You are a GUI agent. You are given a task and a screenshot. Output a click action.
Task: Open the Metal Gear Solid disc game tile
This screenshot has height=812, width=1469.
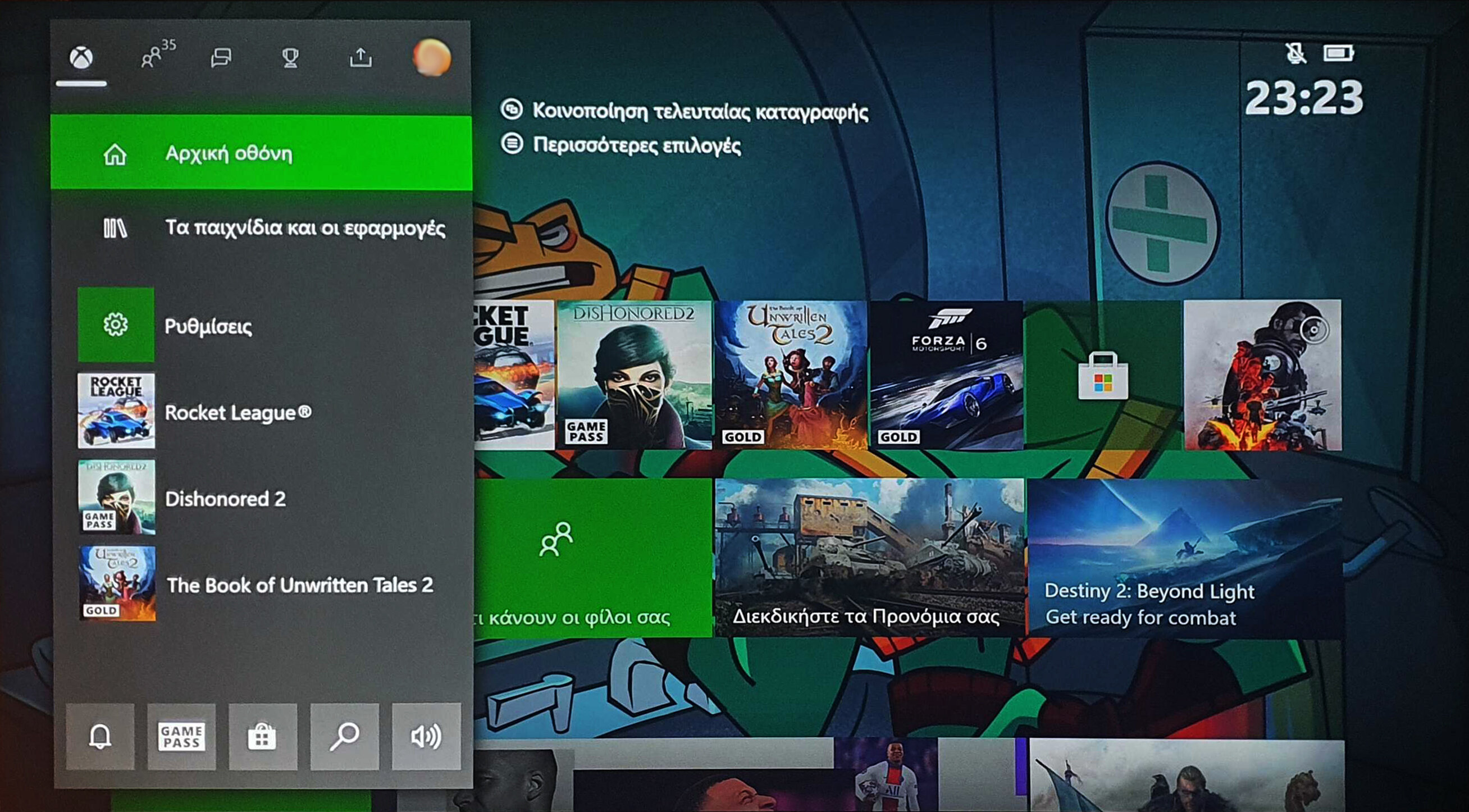(x=1262, y=375)
